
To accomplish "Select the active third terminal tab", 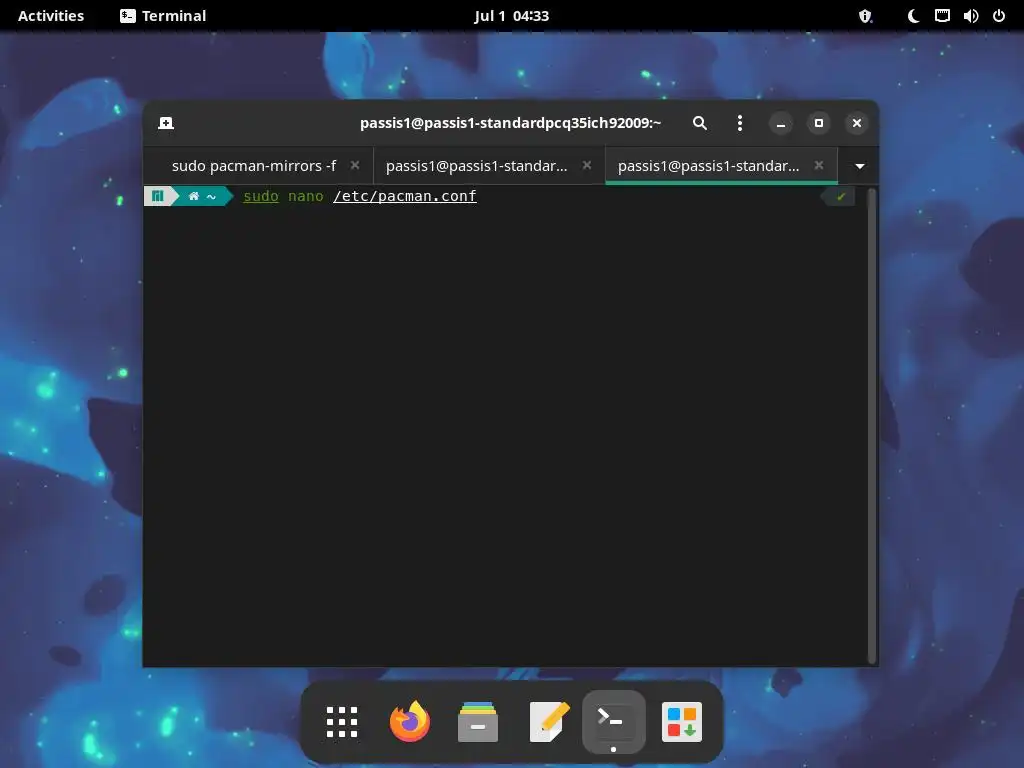I will tap(709, 166).
